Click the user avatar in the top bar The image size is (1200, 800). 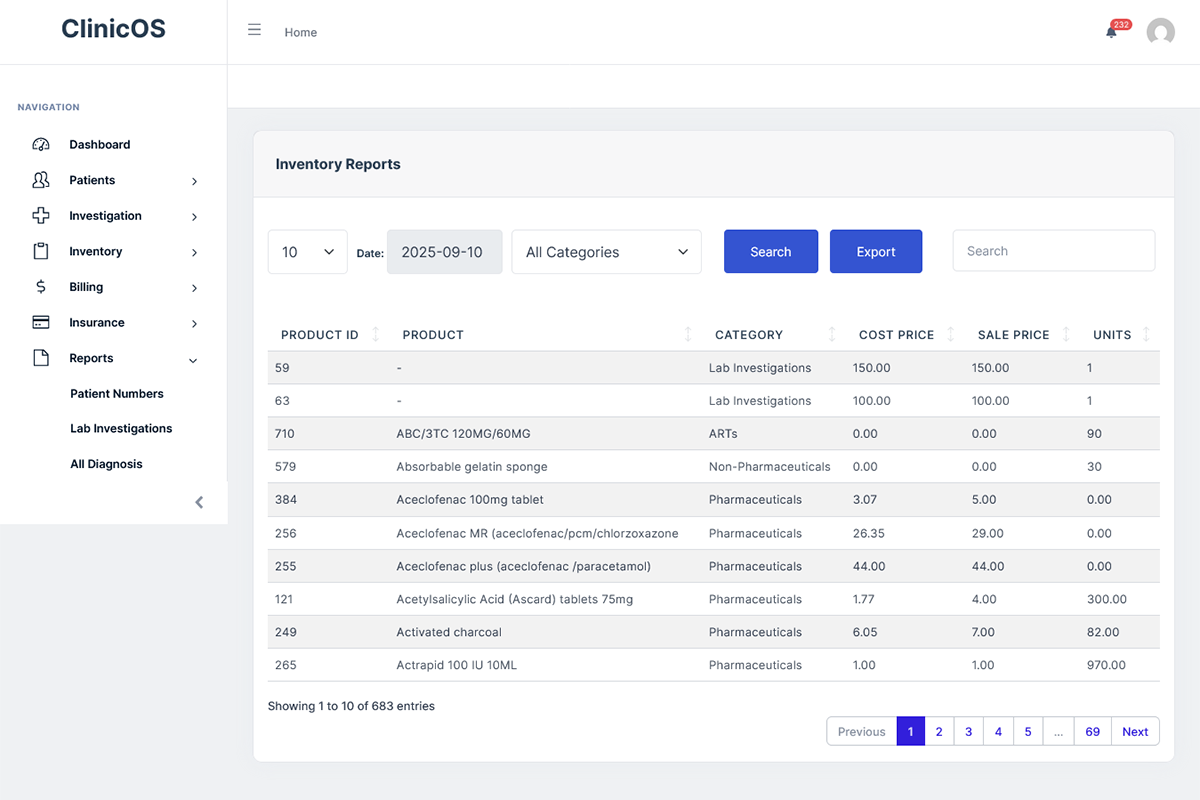point(1160,31)
